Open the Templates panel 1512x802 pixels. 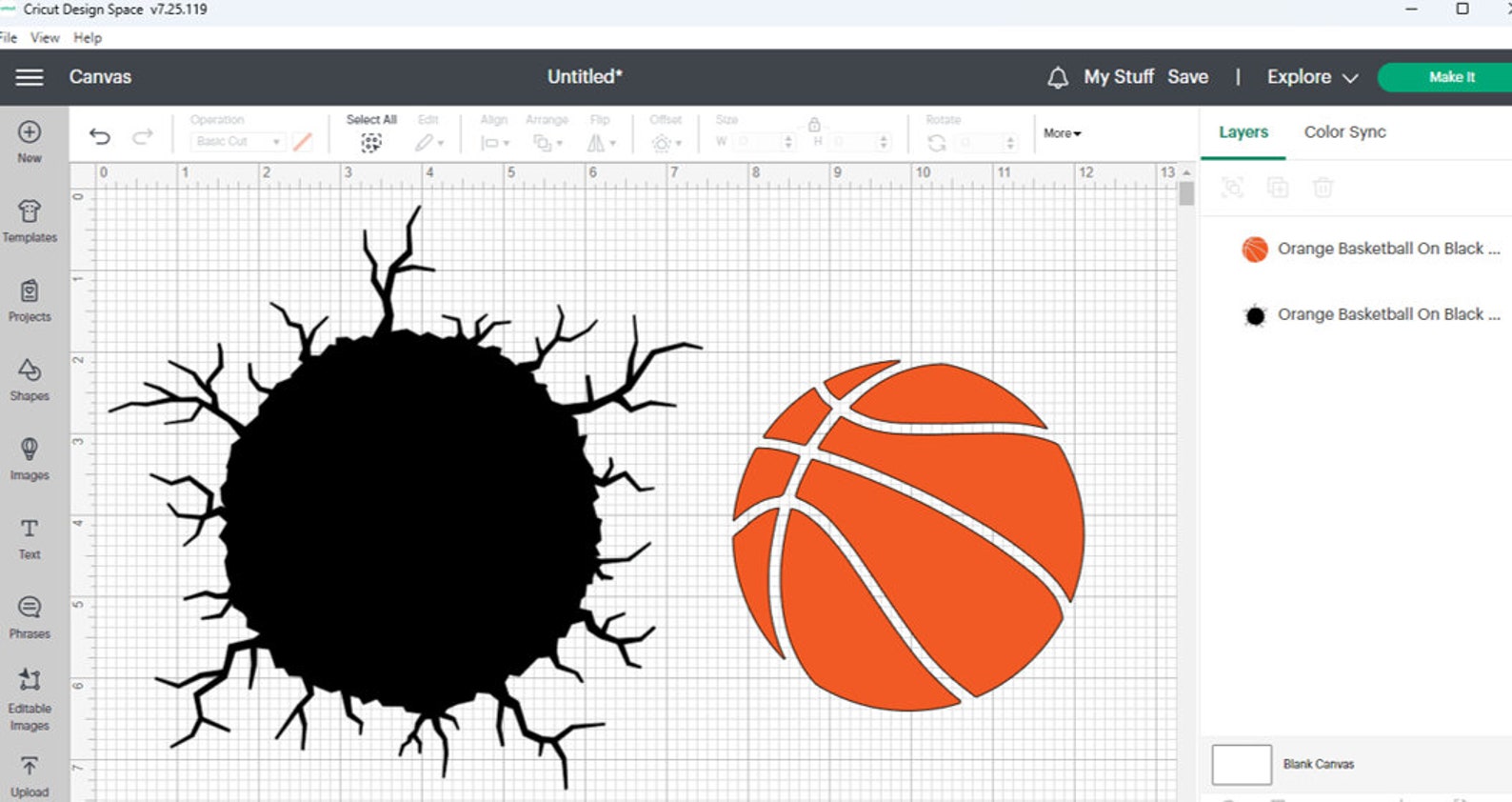click(x=30, y=221)
